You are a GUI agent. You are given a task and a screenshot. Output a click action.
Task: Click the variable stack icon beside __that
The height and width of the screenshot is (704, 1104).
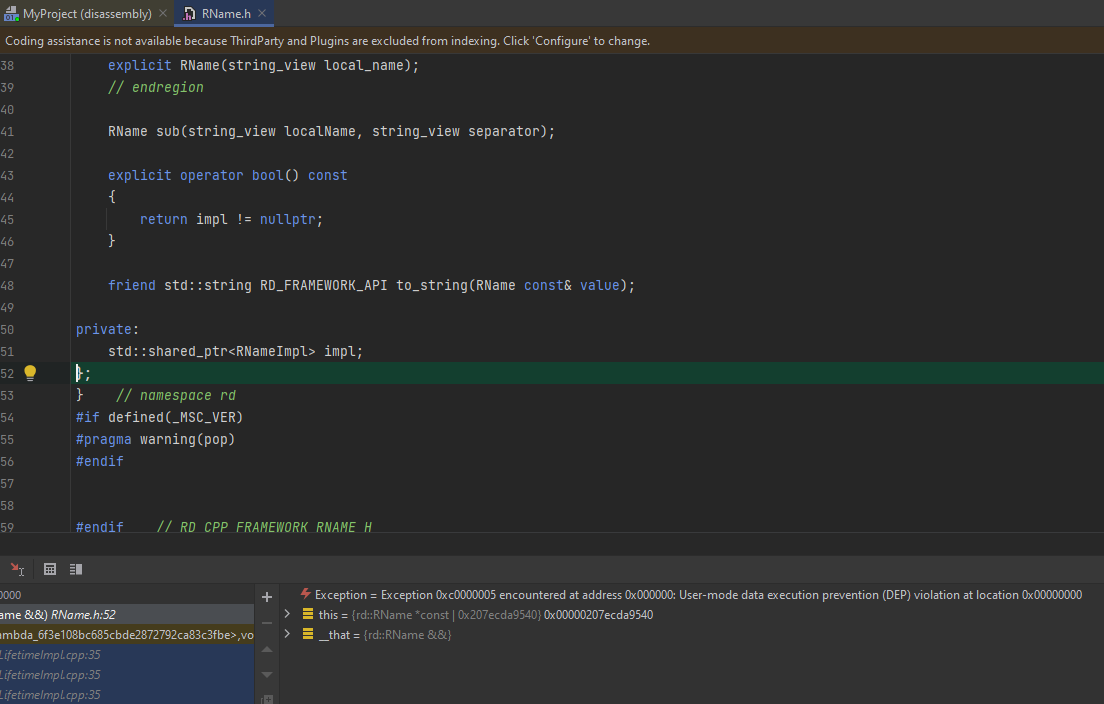[308, 634]
